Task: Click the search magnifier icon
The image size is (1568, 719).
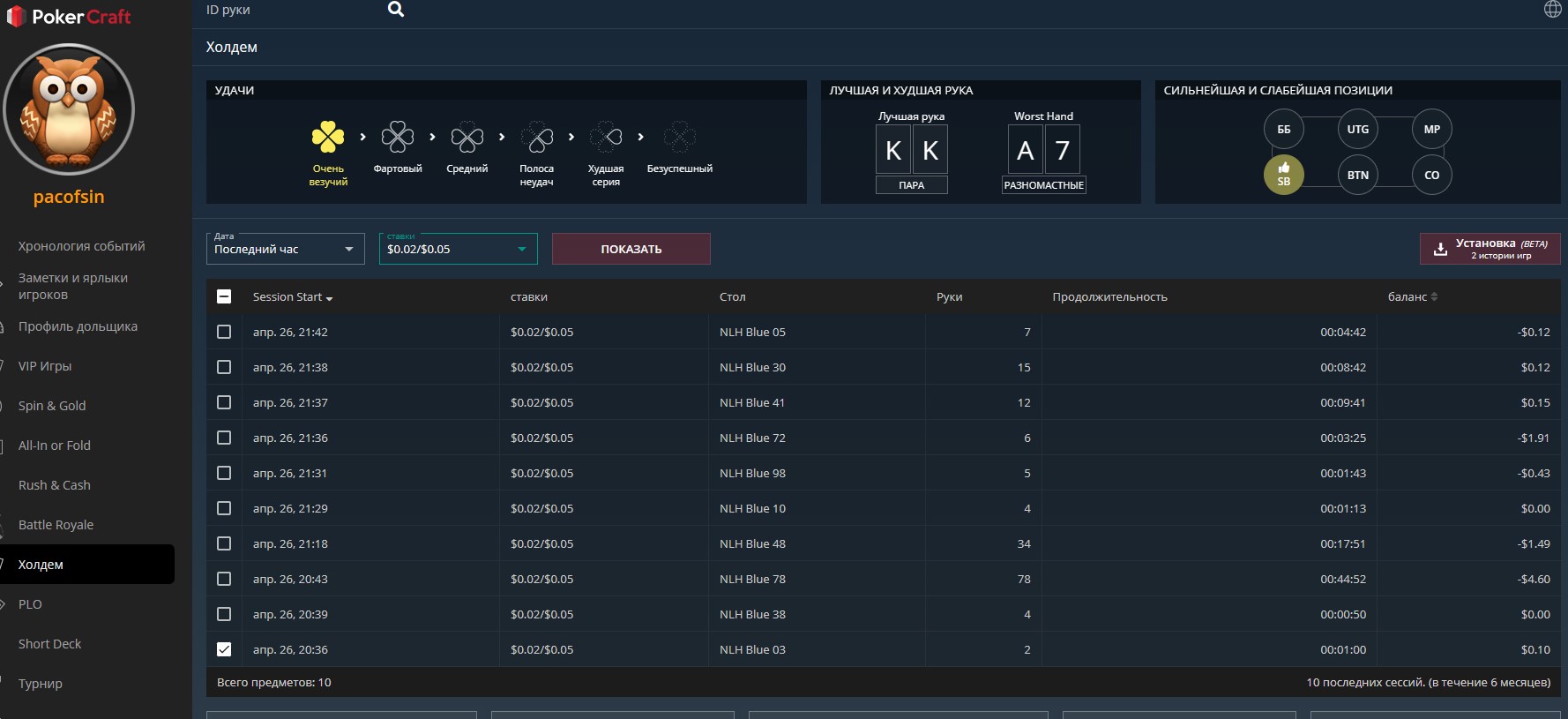Action: click(396, 10)
